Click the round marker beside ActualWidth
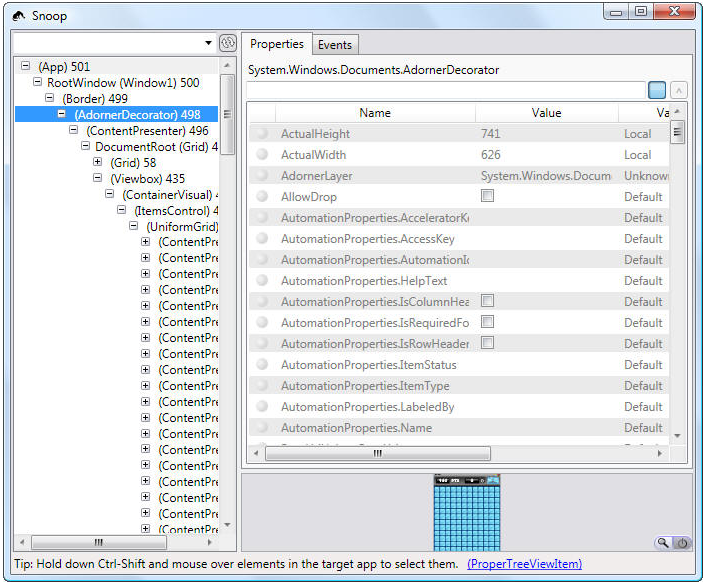704x583 pixels. coord(262,155)
